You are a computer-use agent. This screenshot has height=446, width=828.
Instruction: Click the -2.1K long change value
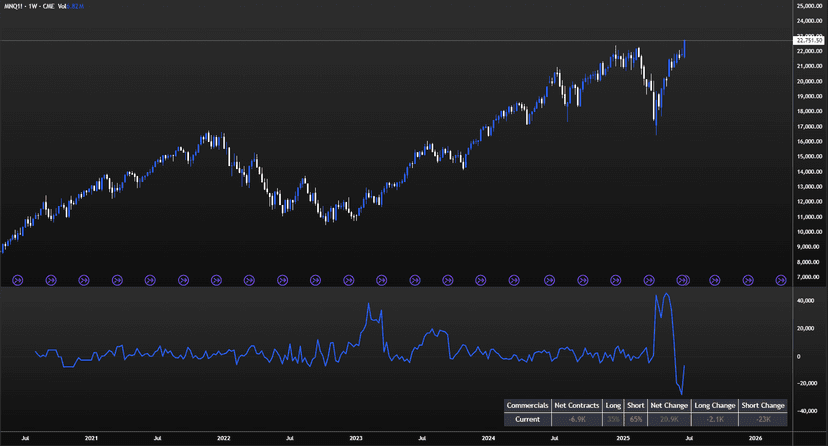(714, 419)
